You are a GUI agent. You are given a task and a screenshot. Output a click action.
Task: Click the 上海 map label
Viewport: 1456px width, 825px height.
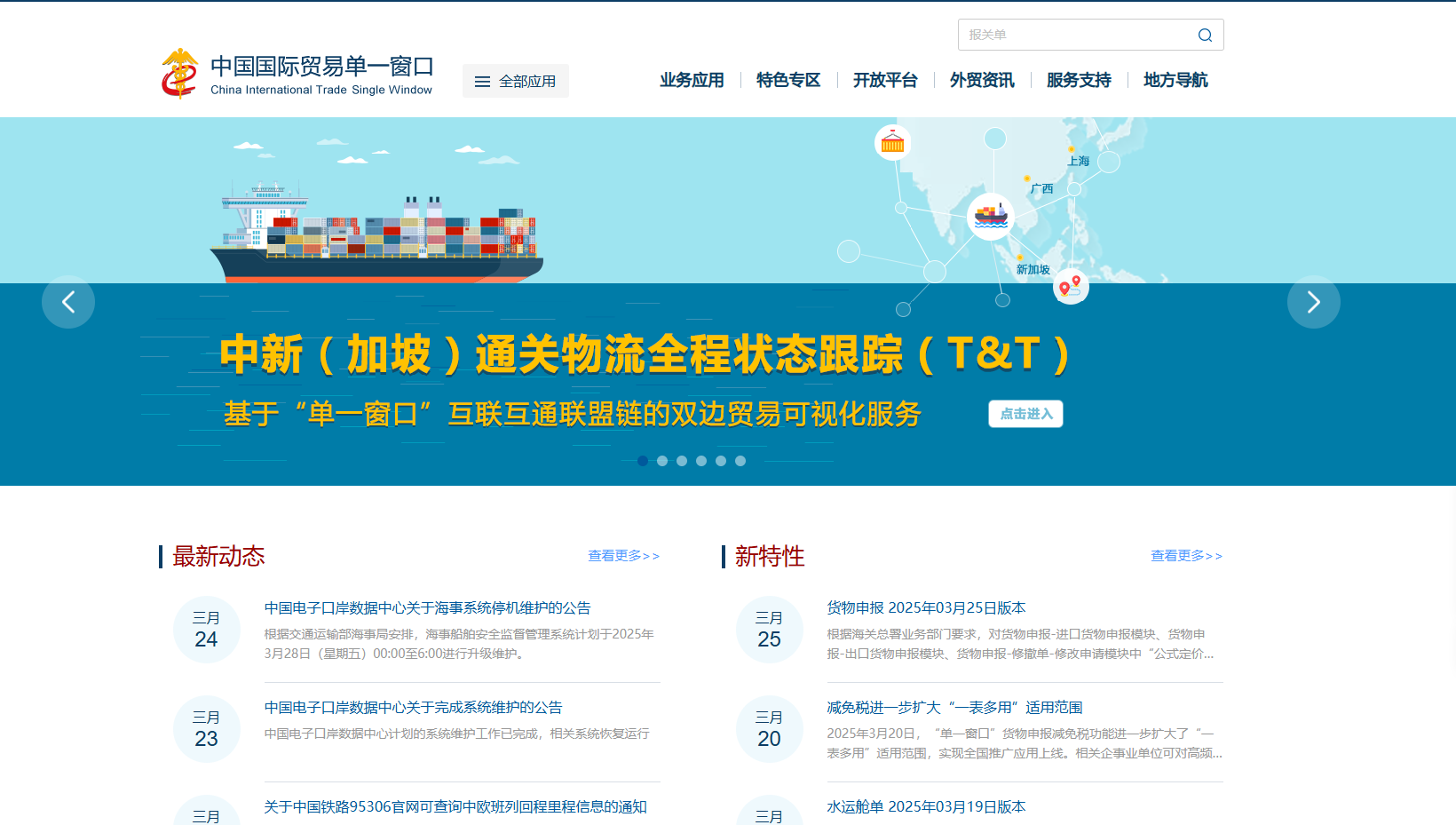(1079, 161)
